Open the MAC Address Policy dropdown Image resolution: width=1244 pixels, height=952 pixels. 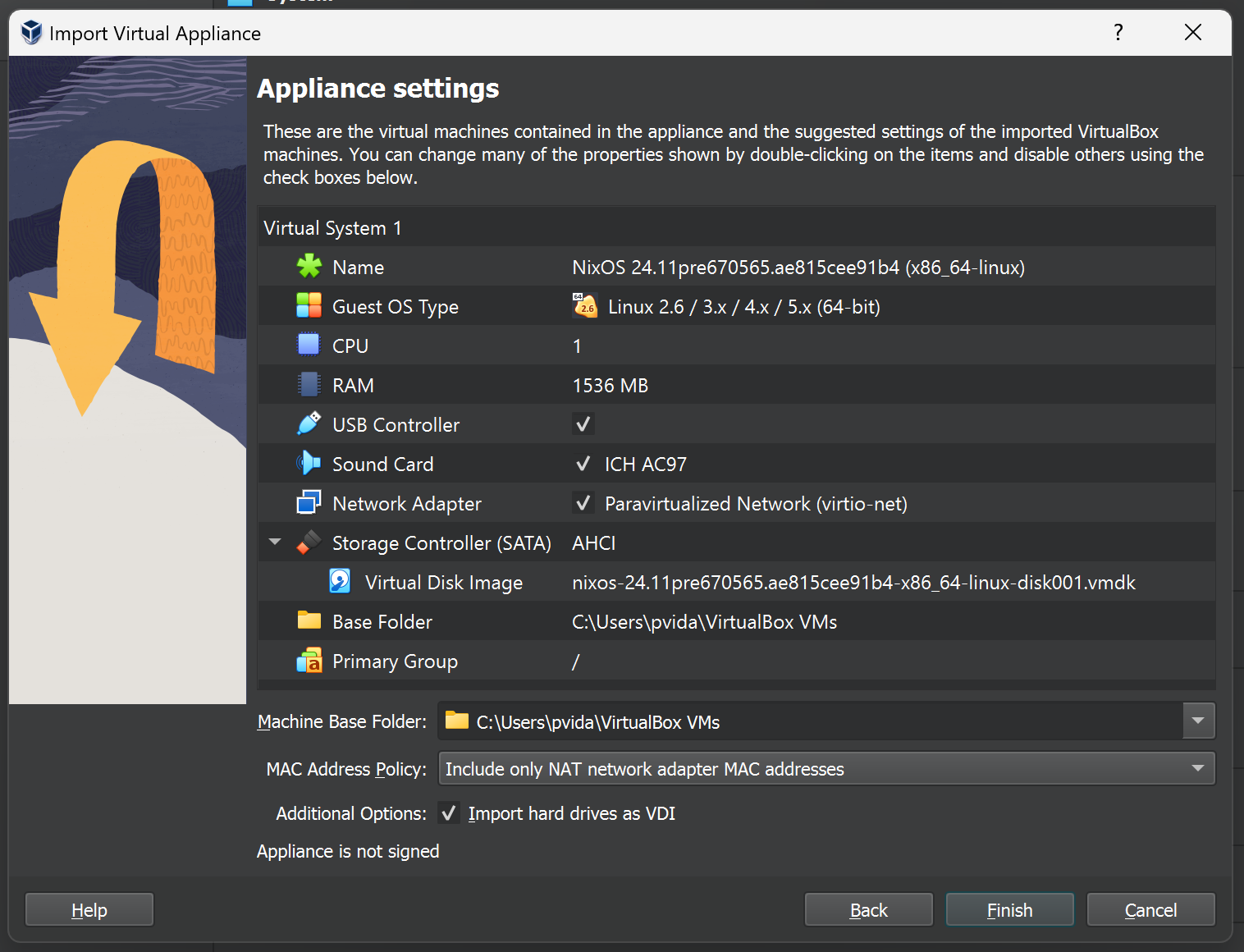click(826, 769)
